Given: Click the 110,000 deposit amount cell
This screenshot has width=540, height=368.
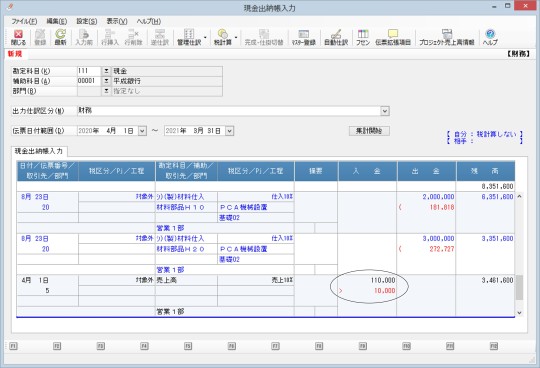Looking at the screenshot, I should [367, 280].
